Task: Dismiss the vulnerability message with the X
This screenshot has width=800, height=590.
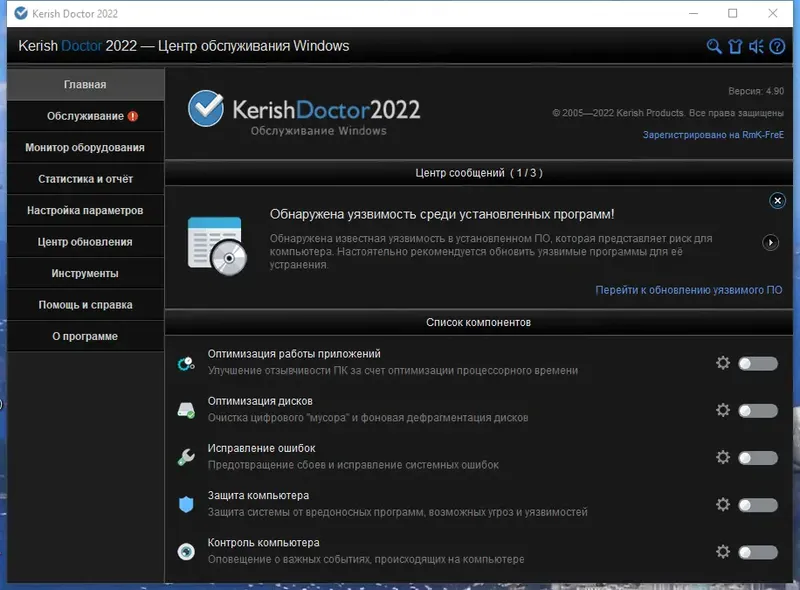Action: click(x=777, y=200)
